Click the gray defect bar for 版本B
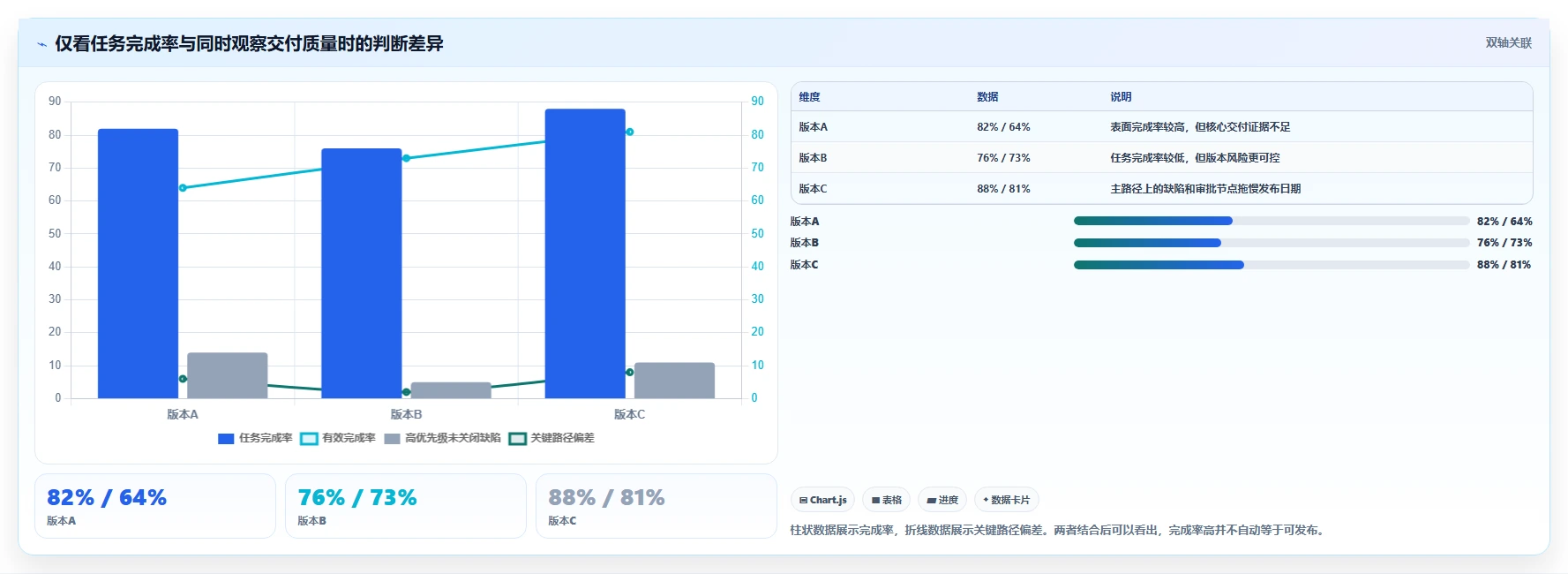The width and height of the screenshot is (1568, 574). pos(451,390)
